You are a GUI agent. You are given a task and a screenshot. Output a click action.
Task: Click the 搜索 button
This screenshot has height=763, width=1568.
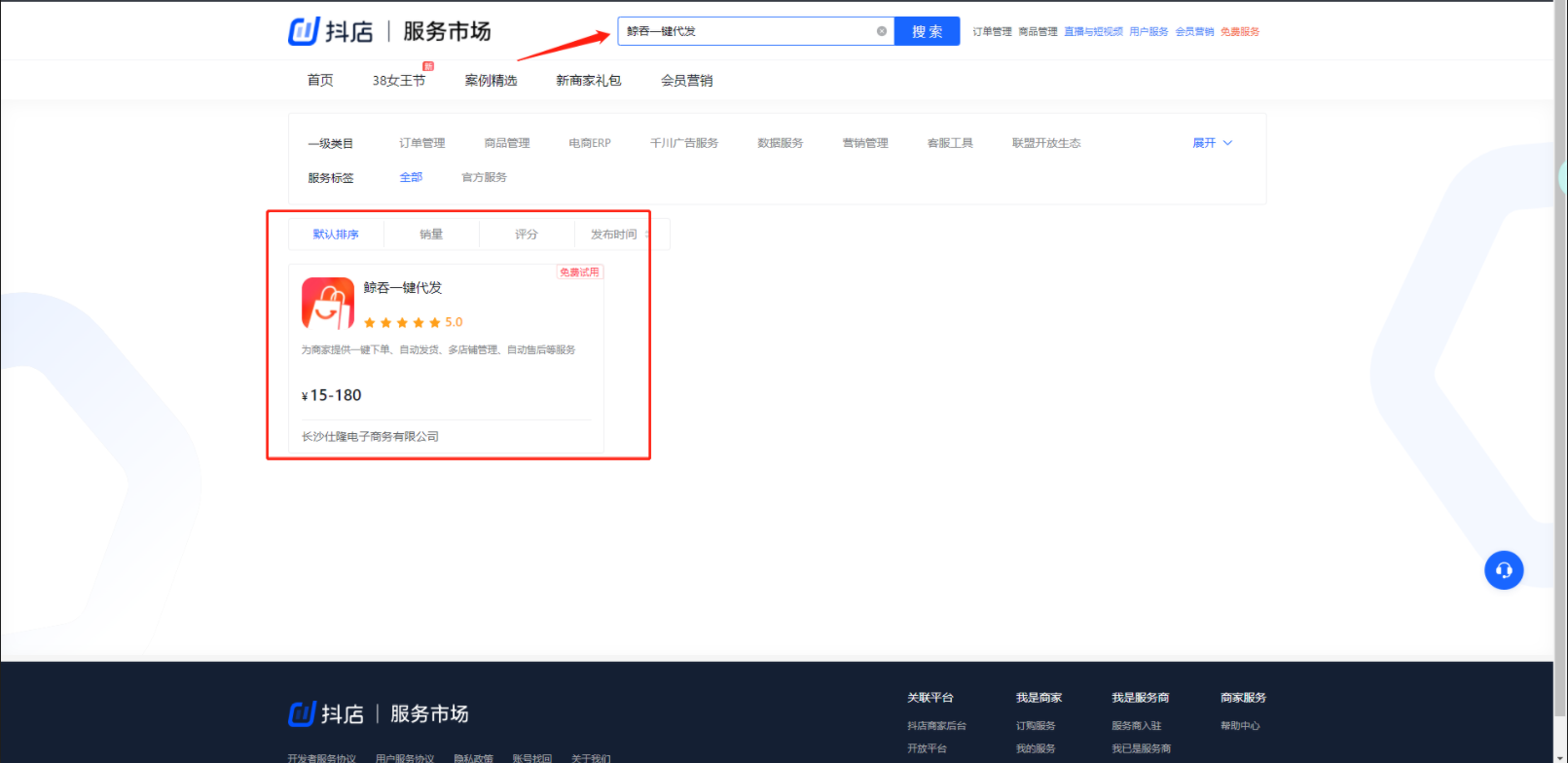click(927, 31)
